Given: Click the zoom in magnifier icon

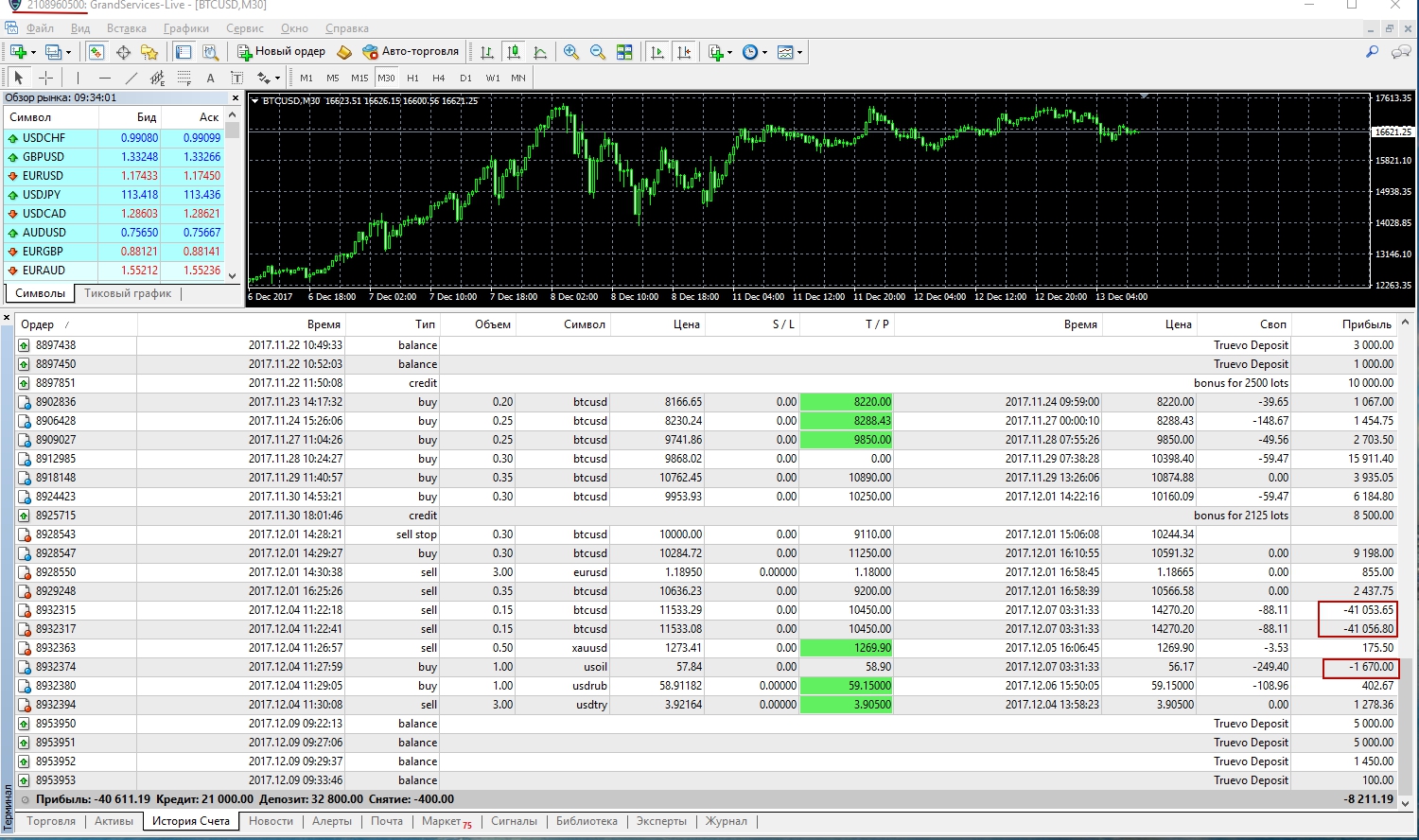Looking at the screenshot, I should tap(571, 52).
